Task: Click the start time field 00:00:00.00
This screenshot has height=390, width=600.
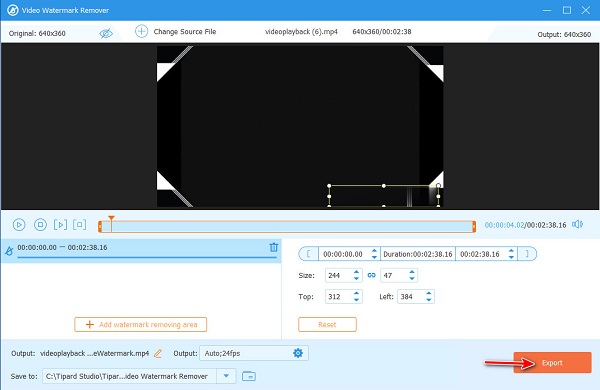Action: pyautogui.click(x=343, y=254)
